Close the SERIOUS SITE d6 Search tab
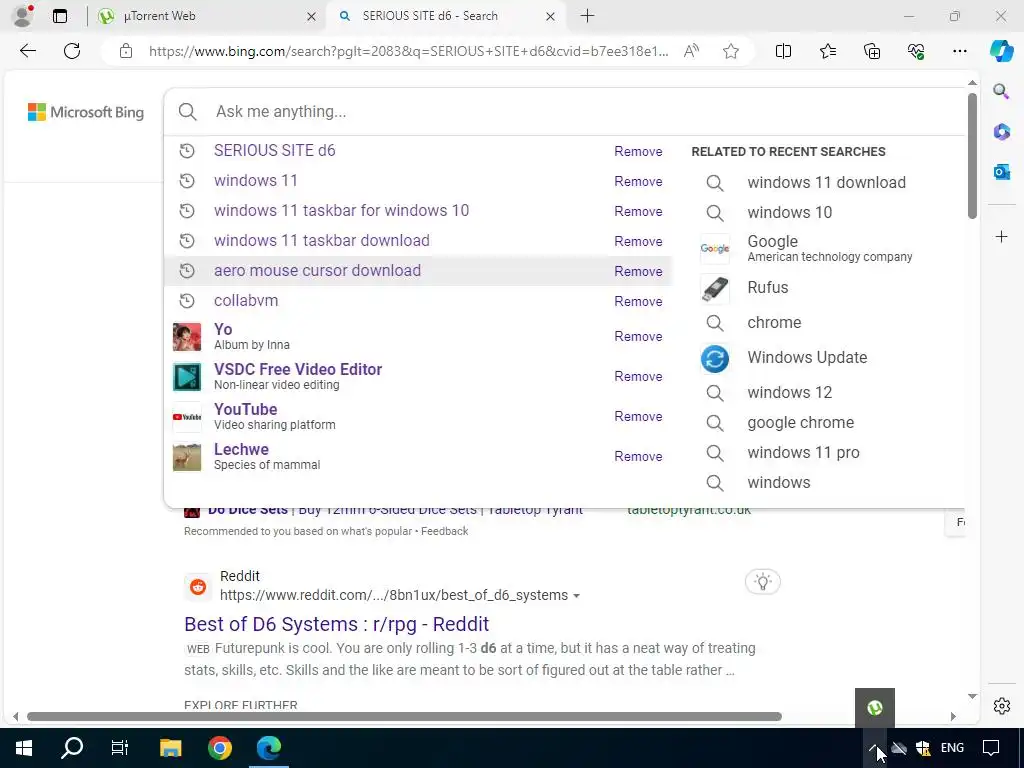The image size is (1024, 768). pos(551,16)
